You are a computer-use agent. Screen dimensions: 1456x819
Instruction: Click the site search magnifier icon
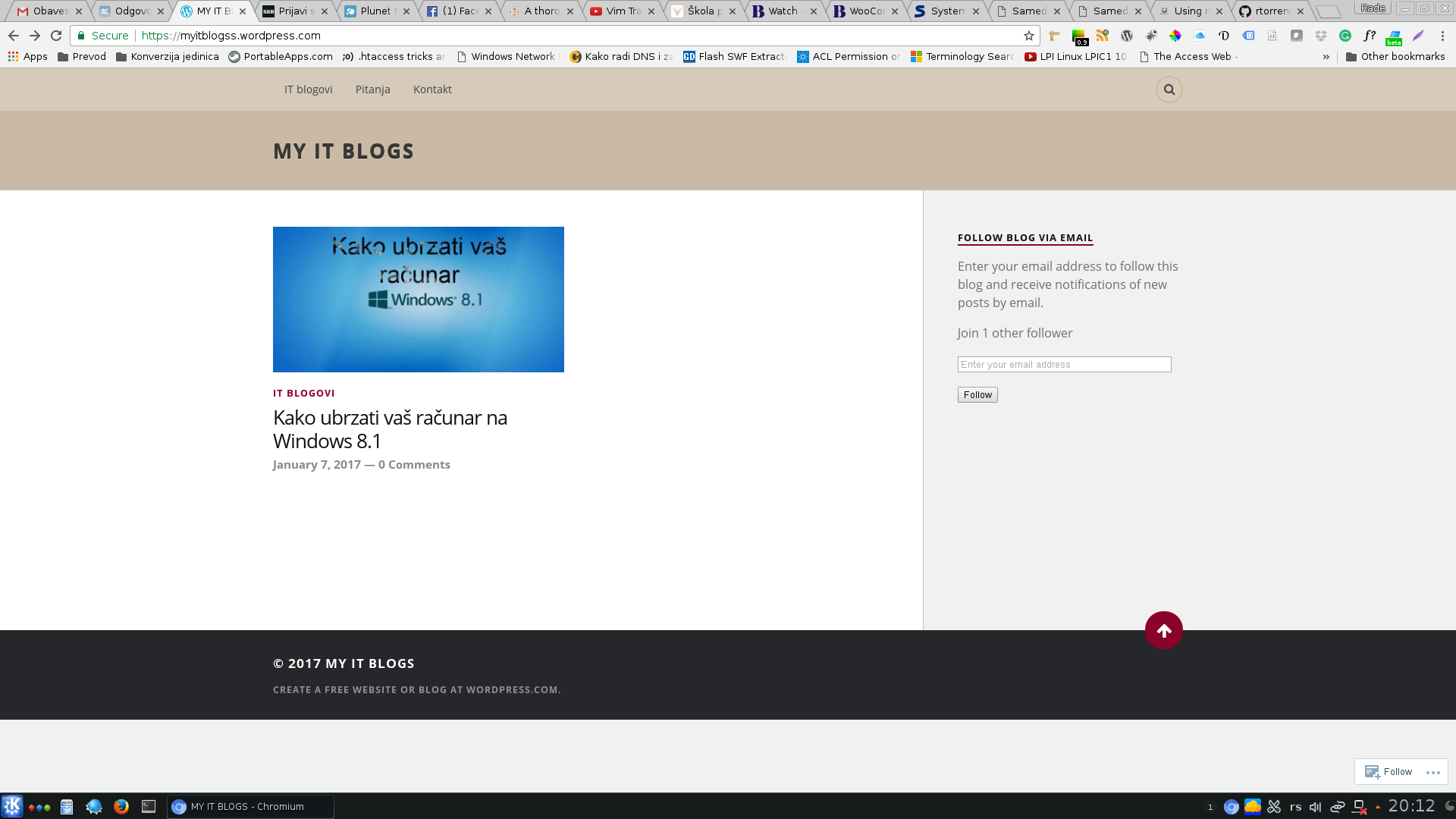click(x=1169, y=89)
